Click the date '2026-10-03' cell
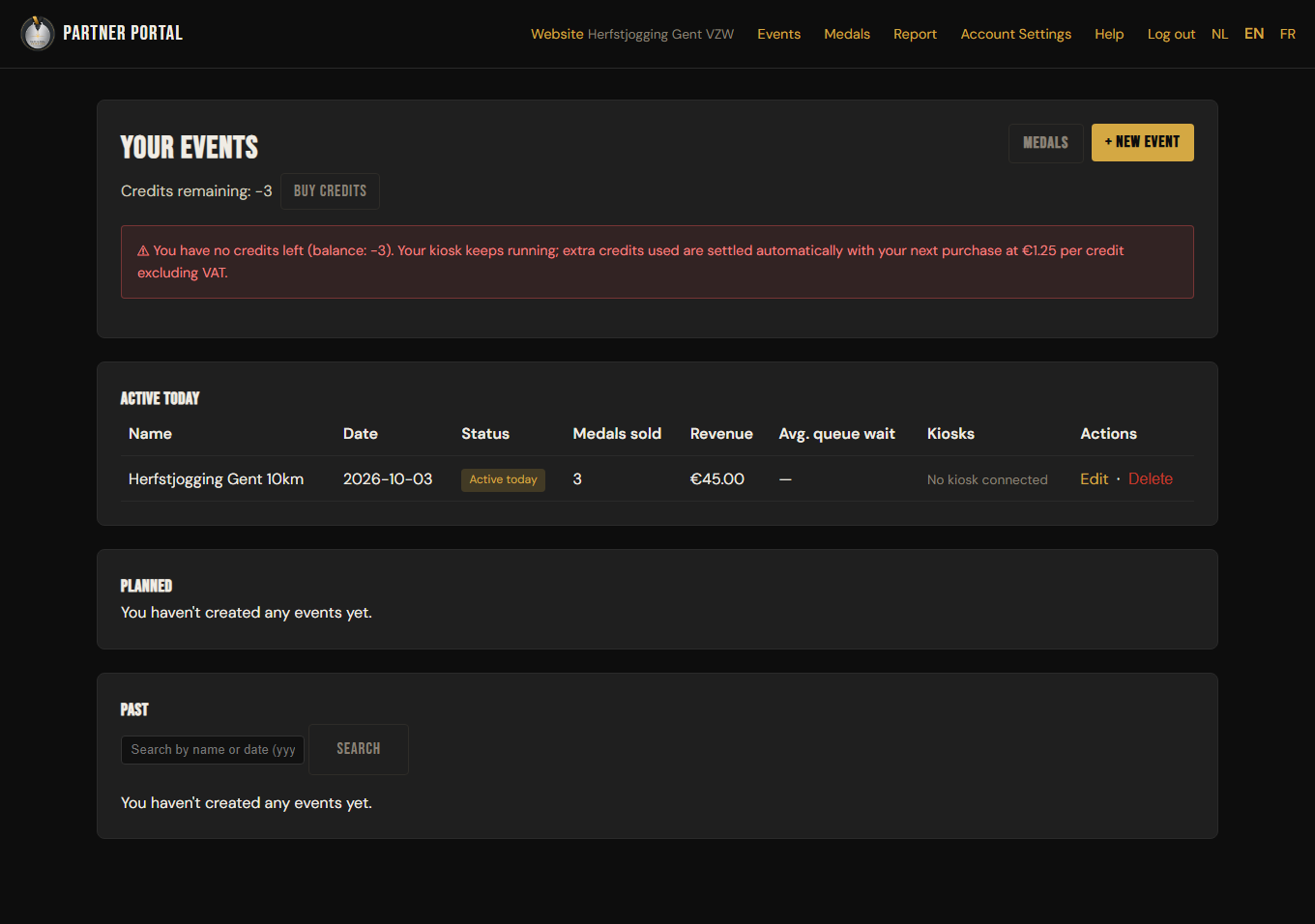 [x=388, y=478]
